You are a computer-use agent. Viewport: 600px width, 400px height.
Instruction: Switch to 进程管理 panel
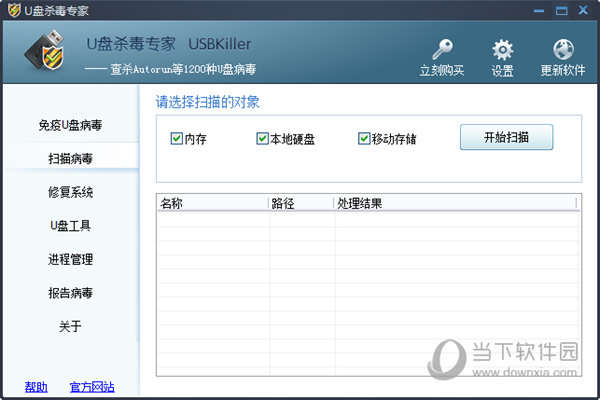pyautogui.click(x=70, y=260)
